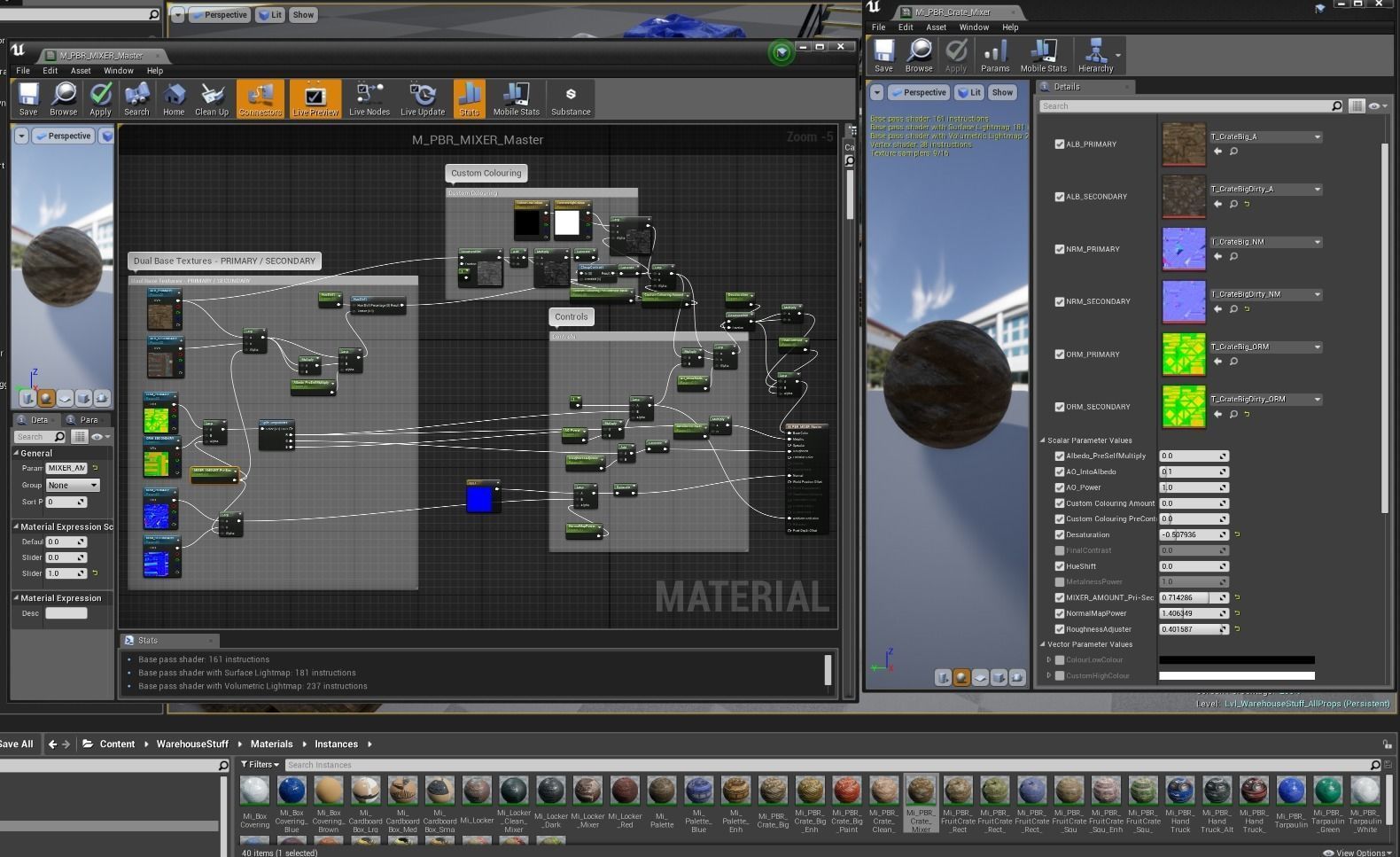Image resolution: width=1400 pixels, height=857 pixels.
Task: Click Browse in the material editor toolbar
Action: 63,98
